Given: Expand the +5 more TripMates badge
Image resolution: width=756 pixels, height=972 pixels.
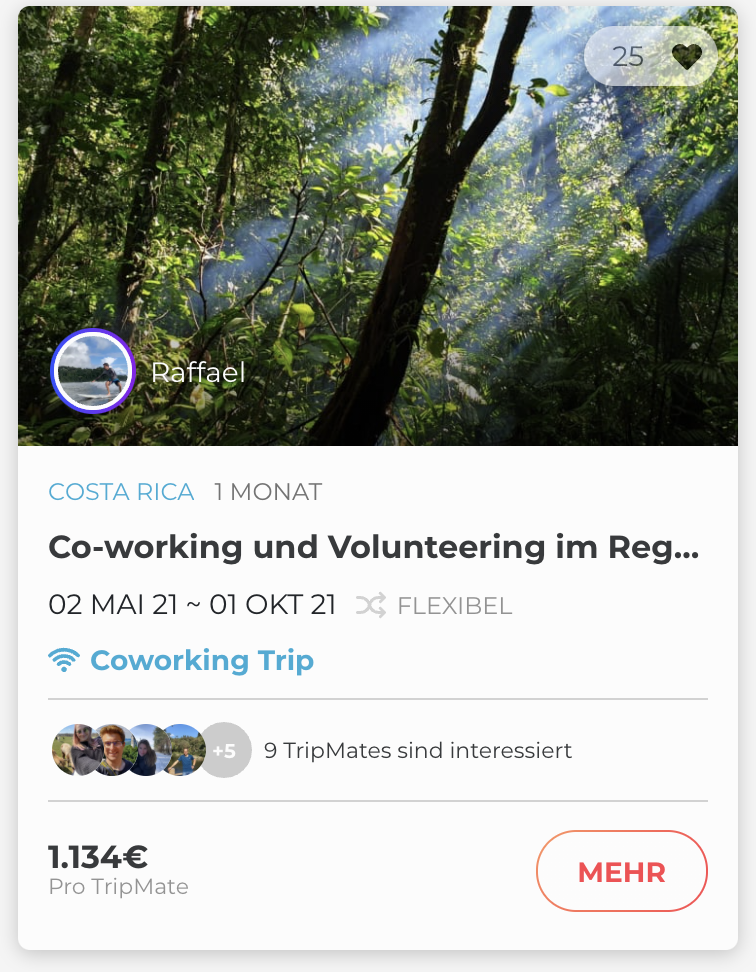Looking at the screenshot, I should point(226,750).
